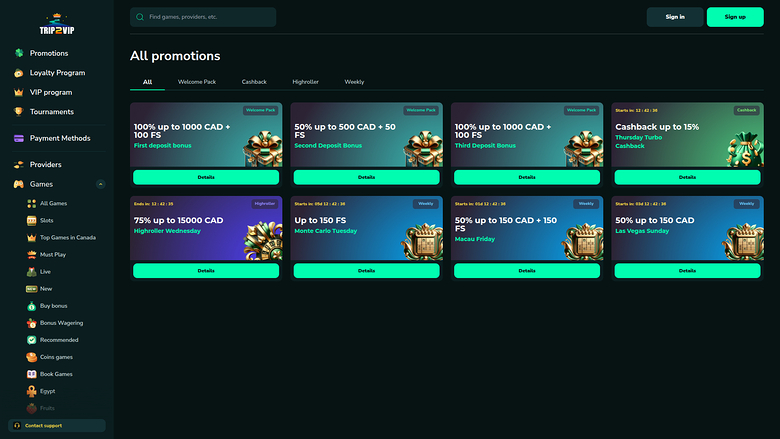Open Details for First deposit bonus
The width and height of the screenshot is (780, 439).
pyautogui.click(x=206, y=177)
